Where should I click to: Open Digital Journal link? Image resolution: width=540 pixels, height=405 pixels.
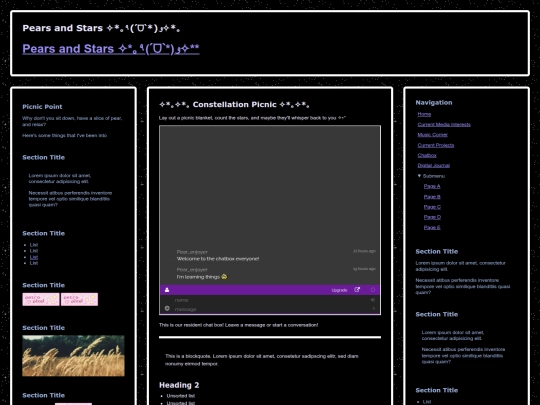pos(434,165)
